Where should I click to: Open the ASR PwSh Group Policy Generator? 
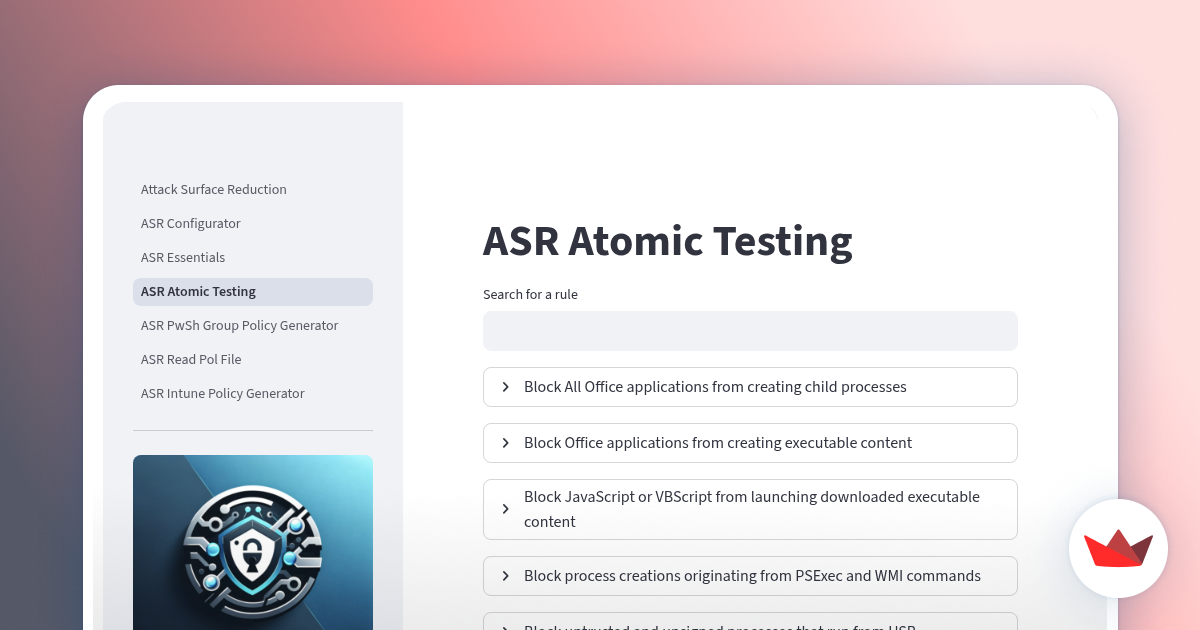(x=239, y=325)
